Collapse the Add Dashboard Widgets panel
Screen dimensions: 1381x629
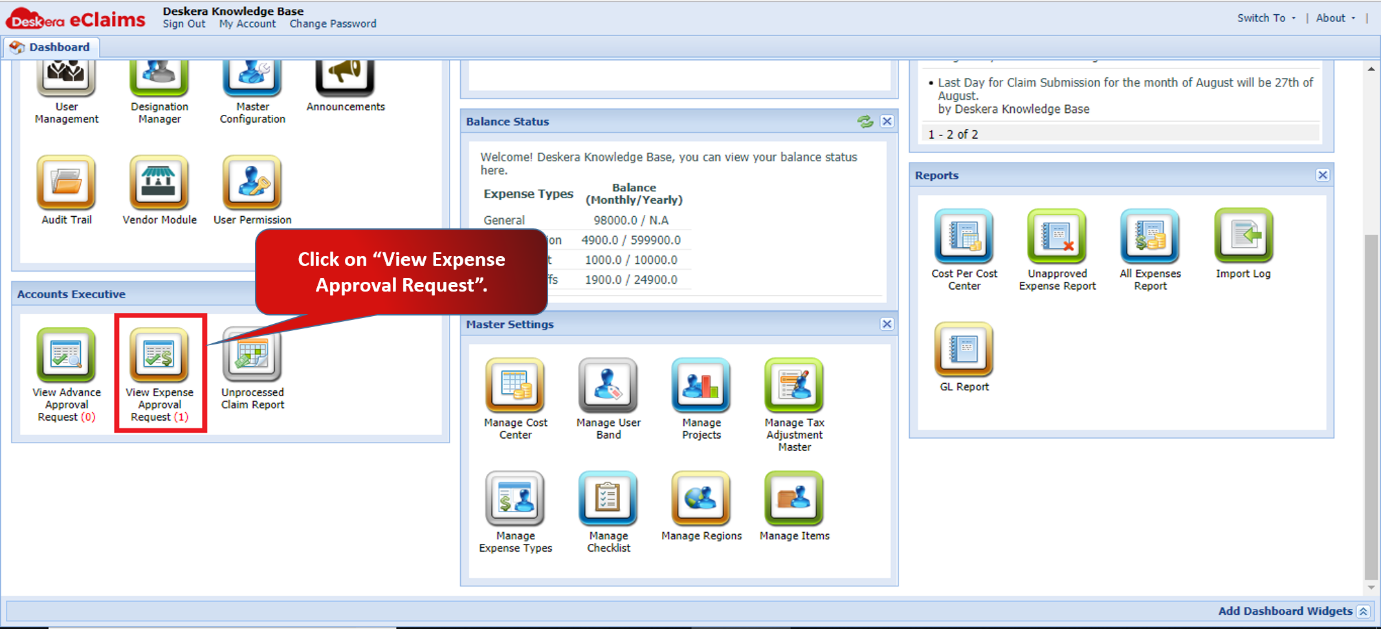1363,611
